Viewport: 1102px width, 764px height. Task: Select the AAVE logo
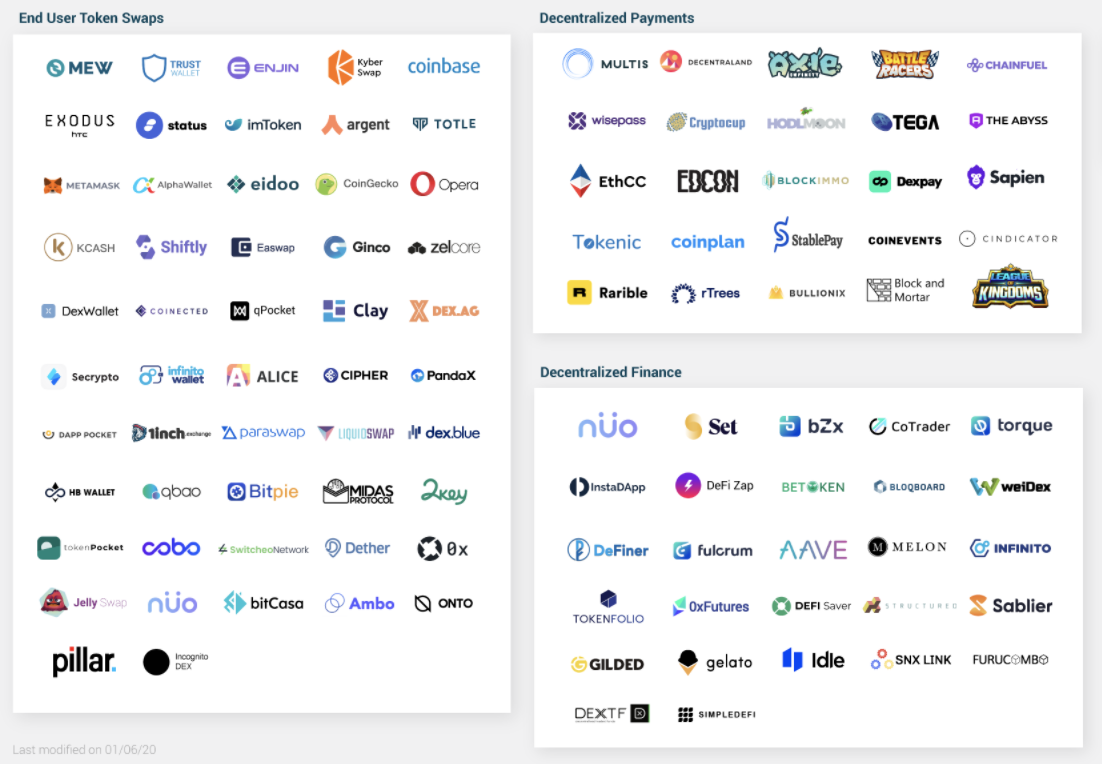point(813,549)
